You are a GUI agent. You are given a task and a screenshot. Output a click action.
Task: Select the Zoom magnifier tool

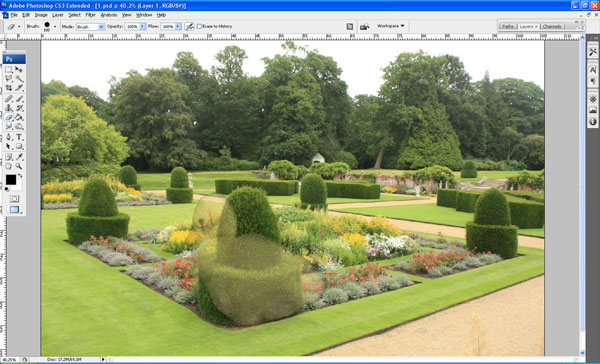click(x=18, y=166)
